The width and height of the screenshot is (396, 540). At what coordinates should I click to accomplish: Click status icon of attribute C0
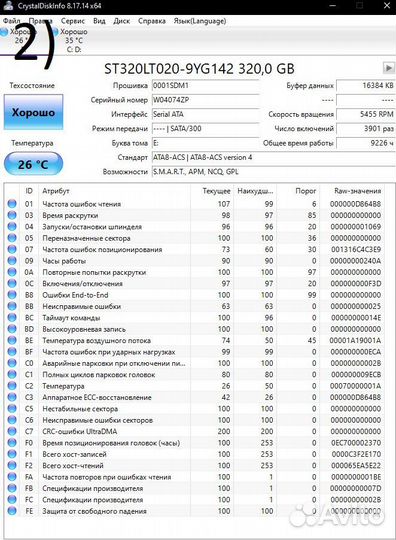click(x=12, y=363)
